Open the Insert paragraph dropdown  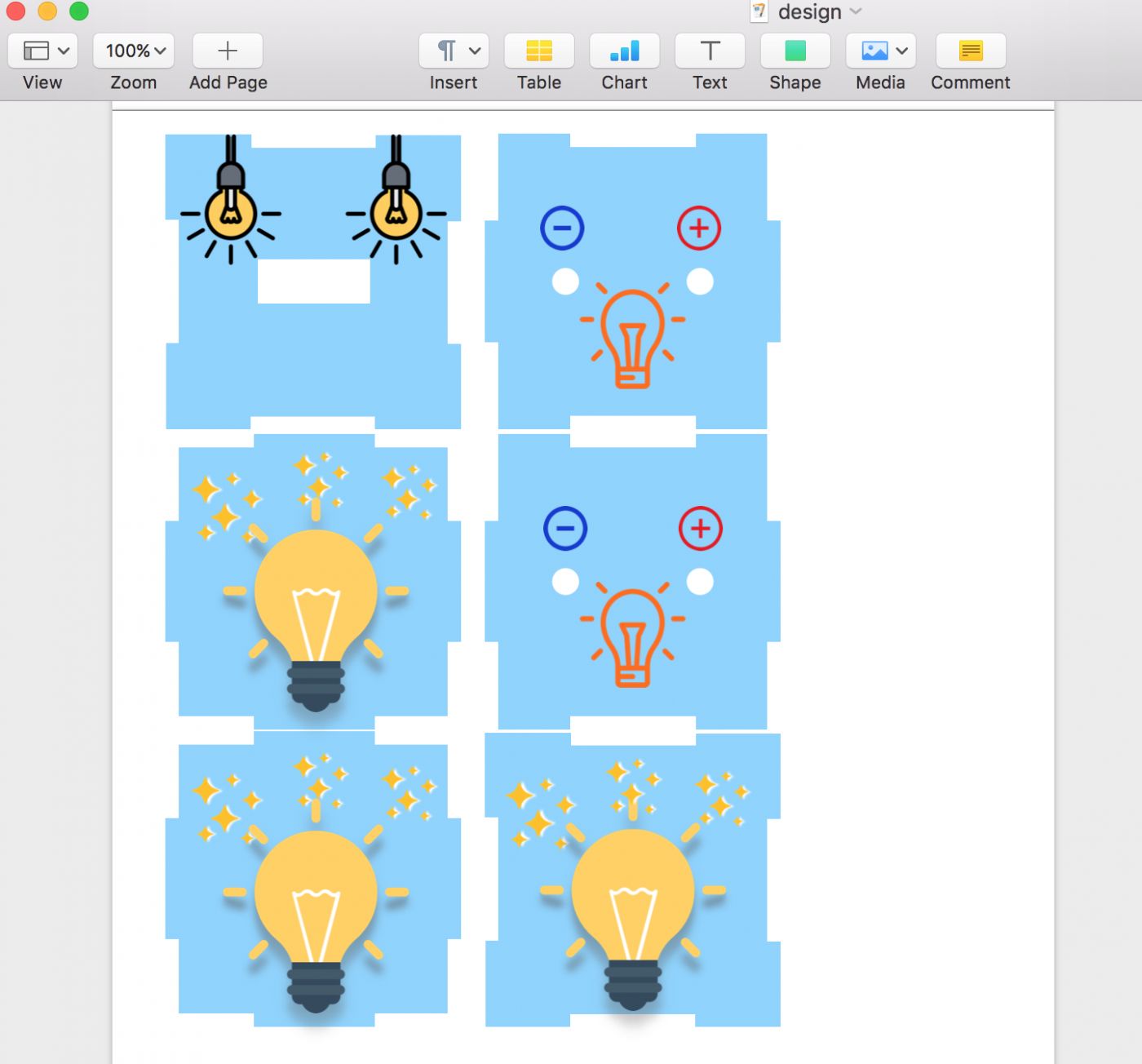coord(454,51)
